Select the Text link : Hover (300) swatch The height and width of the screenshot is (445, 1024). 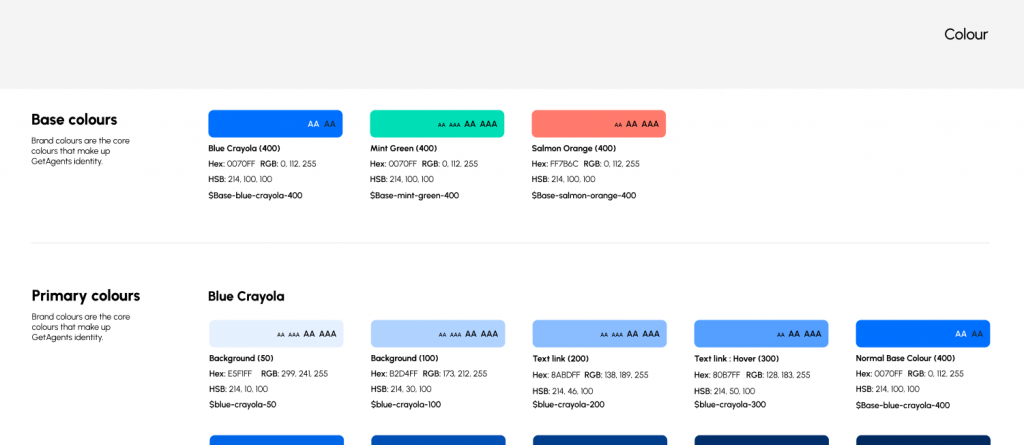761,334
